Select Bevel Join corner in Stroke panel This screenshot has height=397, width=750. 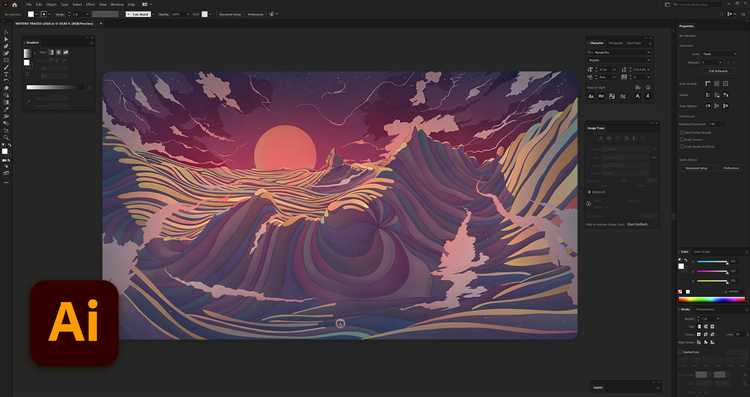712,334
